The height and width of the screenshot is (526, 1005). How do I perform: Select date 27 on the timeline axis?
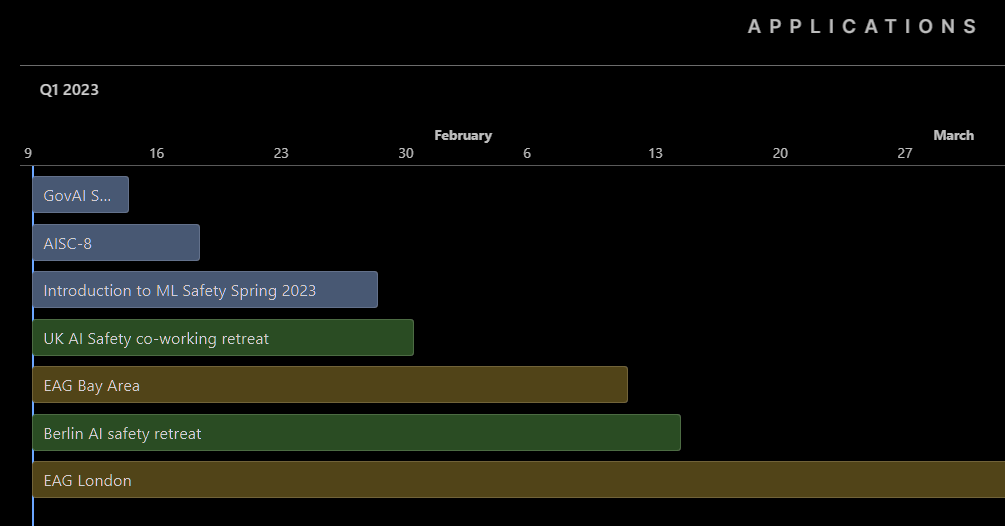905,153
